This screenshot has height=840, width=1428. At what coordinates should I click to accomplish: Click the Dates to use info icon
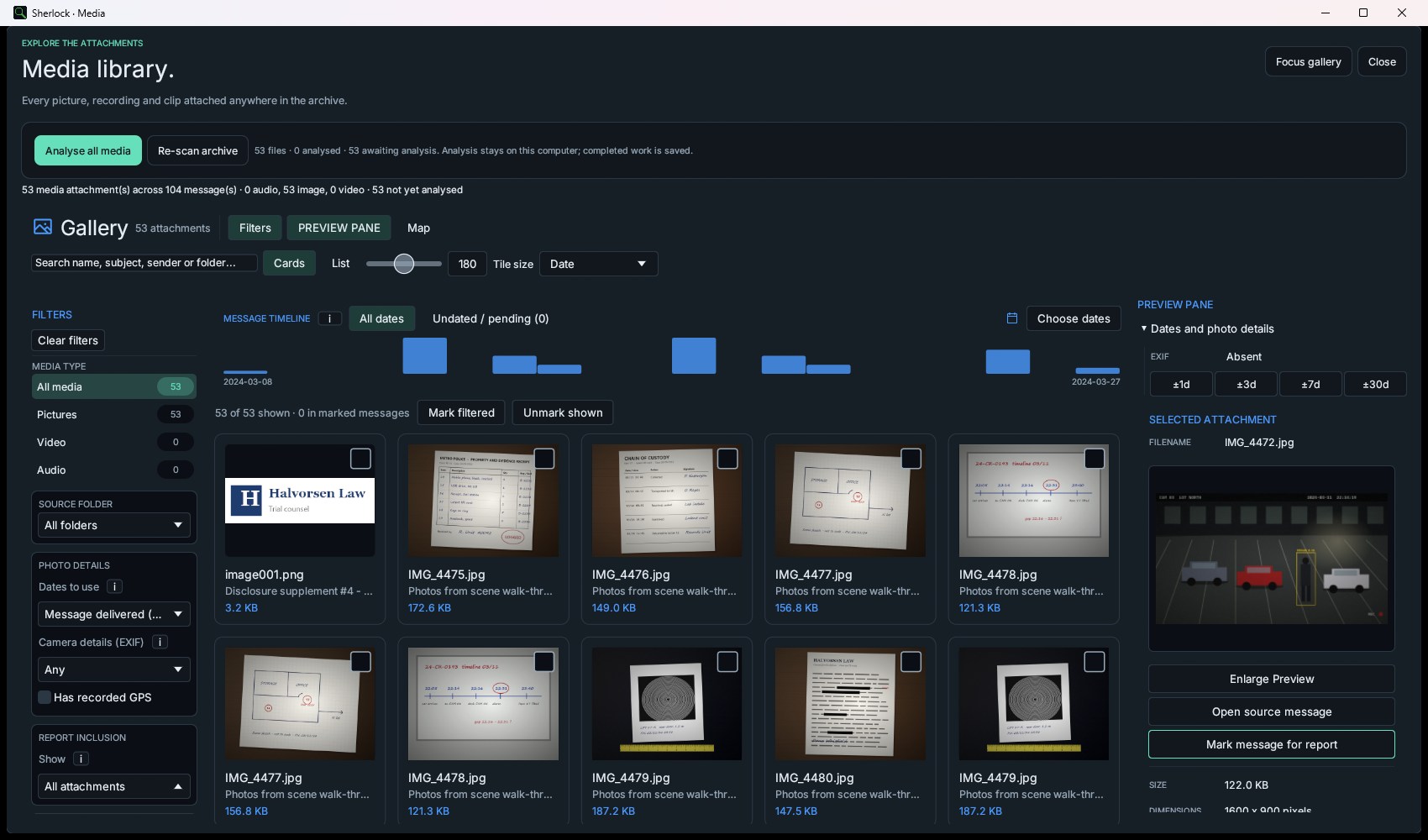(115, 587)
